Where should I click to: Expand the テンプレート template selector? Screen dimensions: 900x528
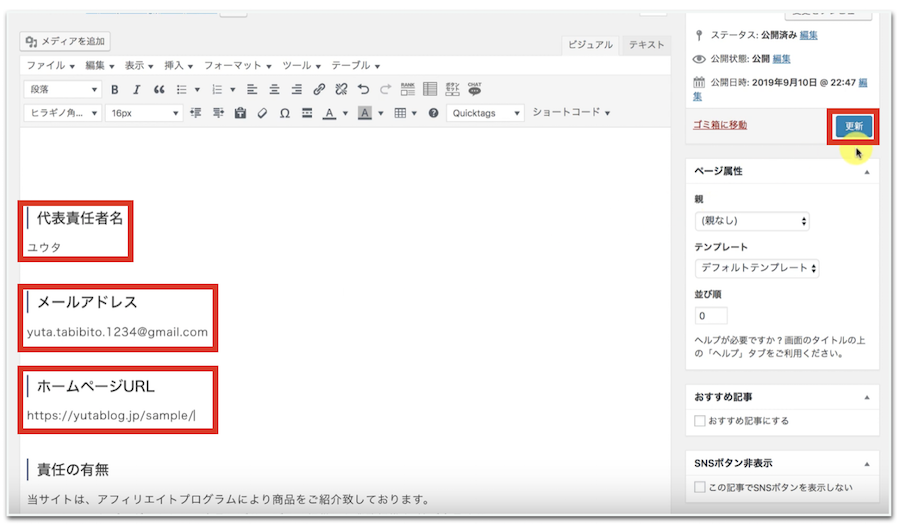757,268
